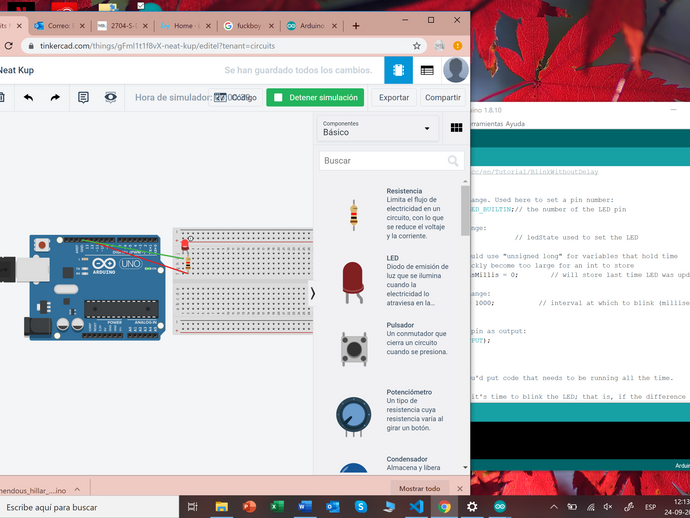
Task: Click the Chrome orange update alert icon
Action: pos(458,46)
